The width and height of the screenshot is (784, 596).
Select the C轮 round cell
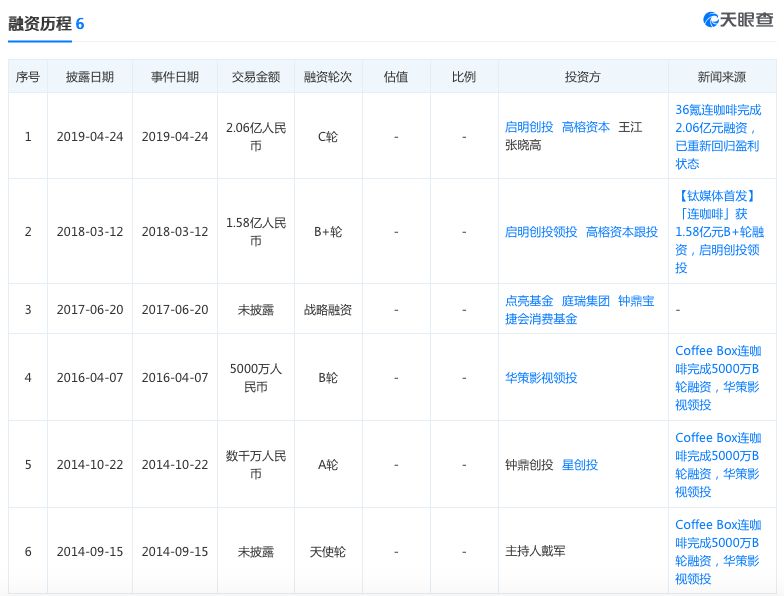coord(328,136)
